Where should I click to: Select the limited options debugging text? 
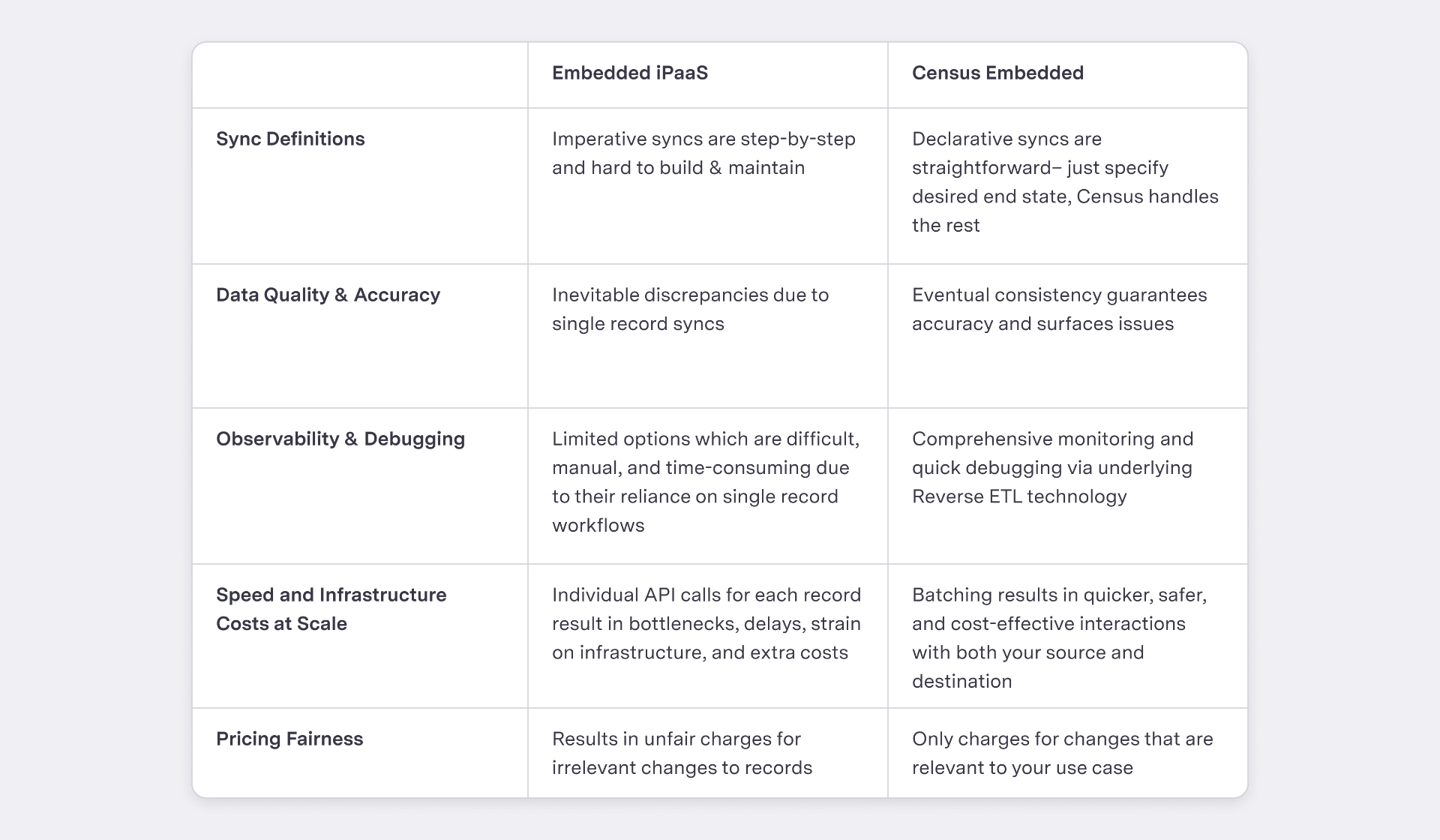706,481
